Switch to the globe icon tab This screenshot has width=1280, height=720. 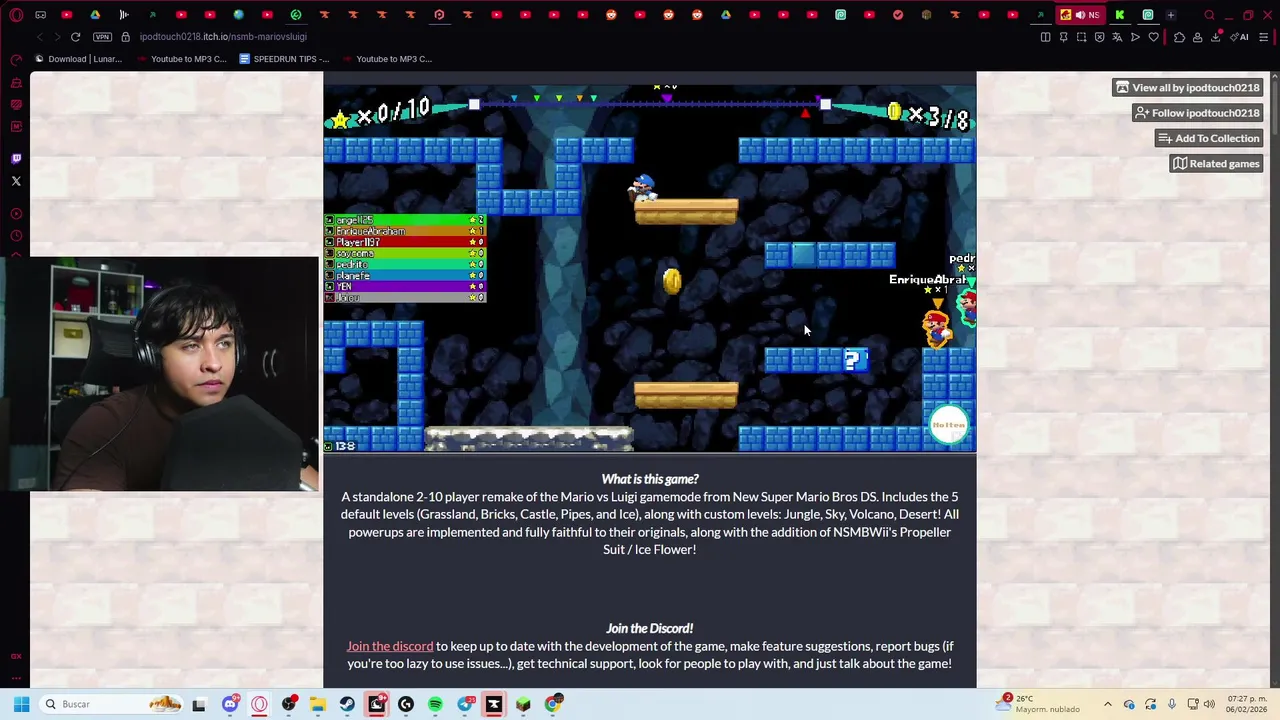[x=238, y=15]
